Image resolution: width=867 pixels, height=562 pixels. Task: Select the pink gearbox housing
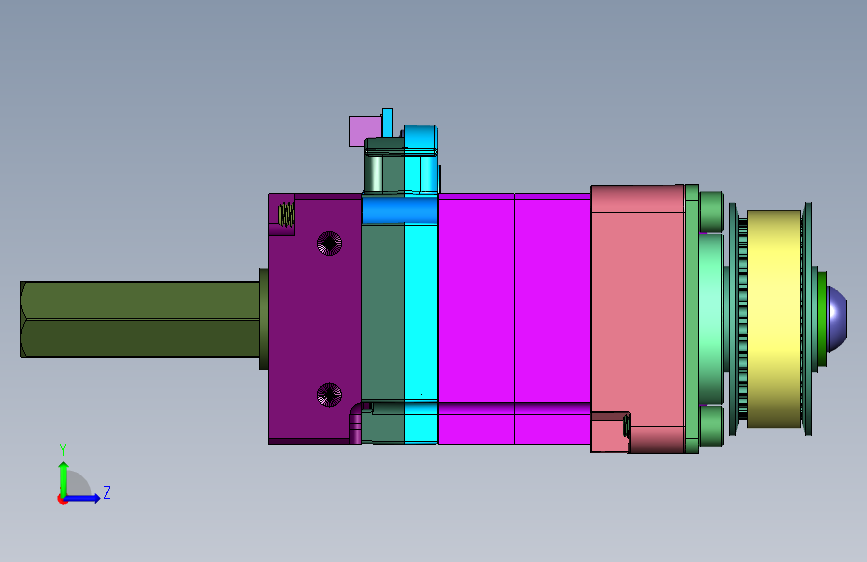(x=638, y=319)
